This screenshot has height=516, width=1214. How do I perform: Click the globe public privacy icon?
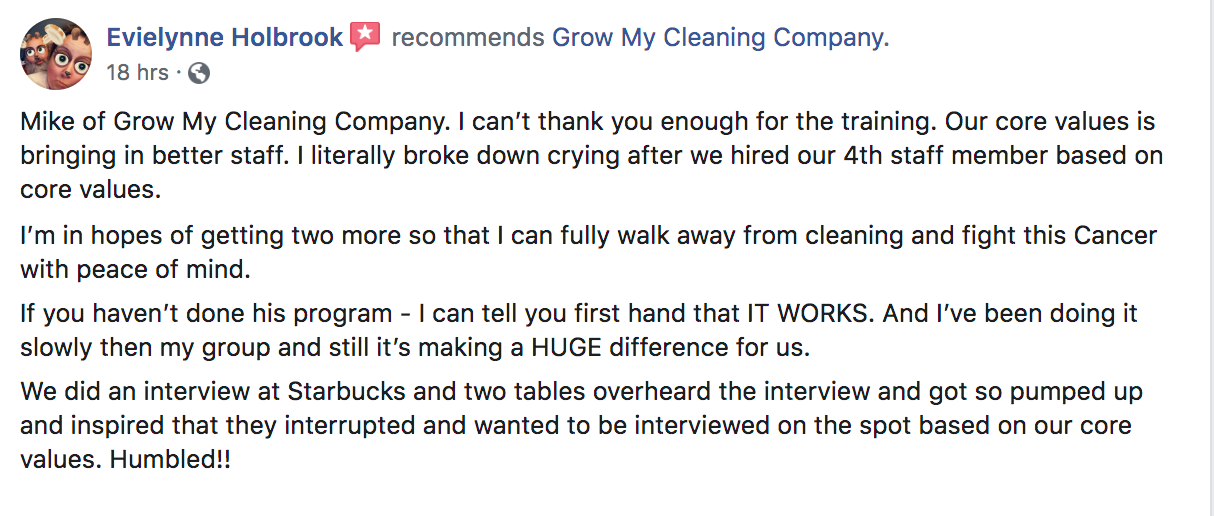[199, 72]
